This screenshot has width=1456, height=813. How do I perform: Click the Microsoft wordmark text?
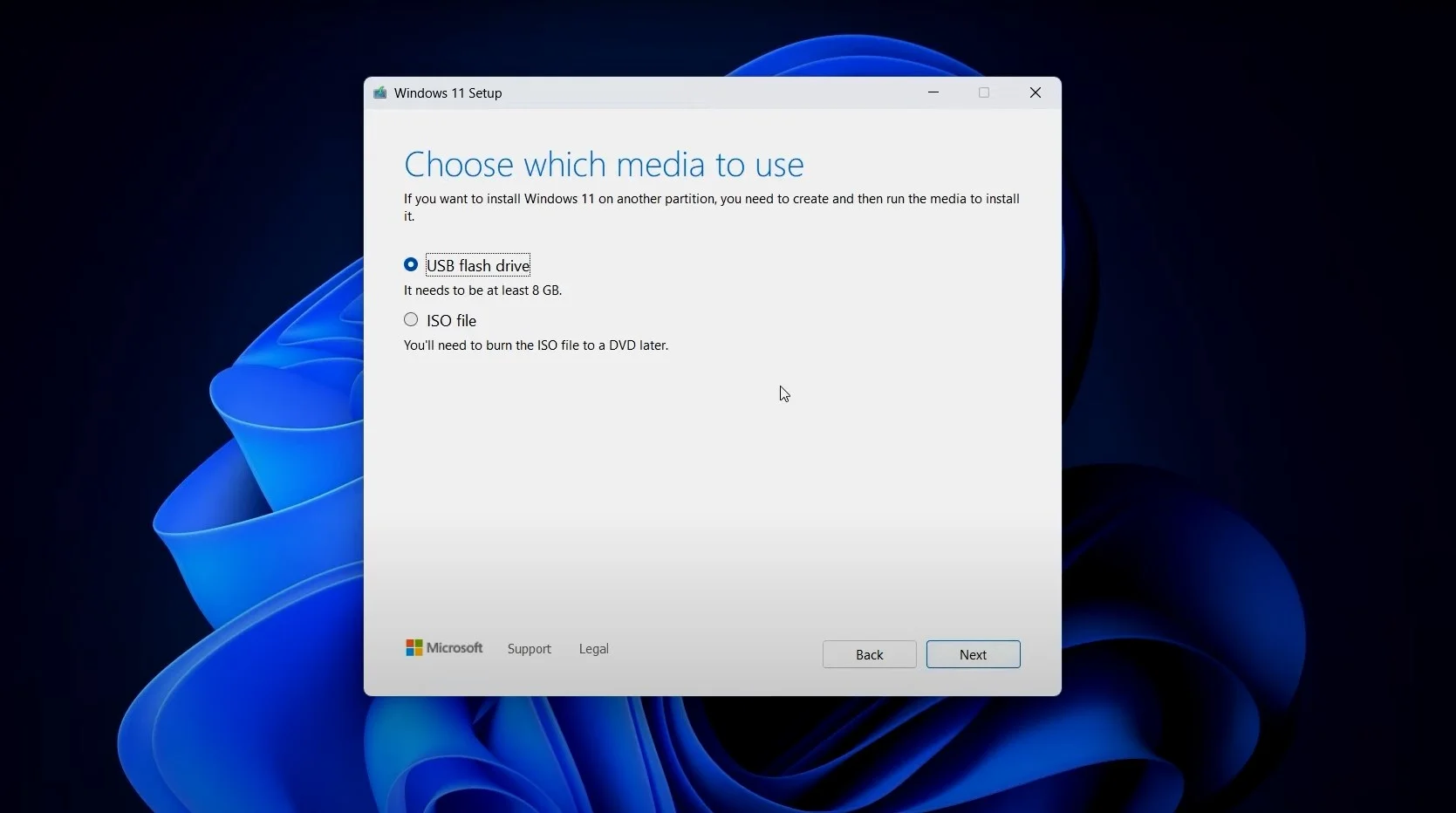click(455, 648)
